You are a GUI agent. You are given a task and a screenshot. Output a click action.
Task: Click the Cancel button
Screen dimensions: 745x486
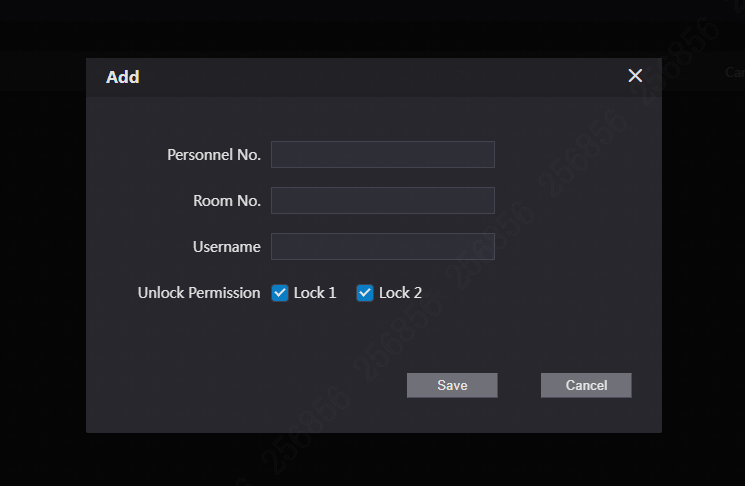(586, 385)
